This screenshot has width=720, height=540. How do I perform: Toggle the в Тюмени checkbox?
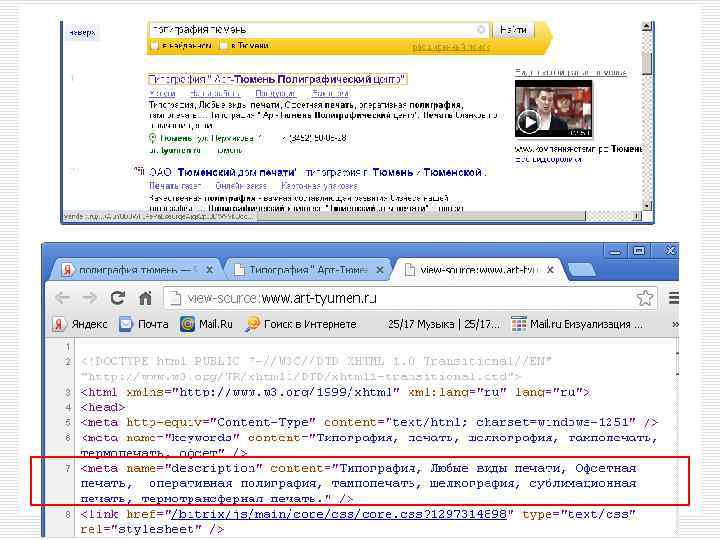pos(224,45)
